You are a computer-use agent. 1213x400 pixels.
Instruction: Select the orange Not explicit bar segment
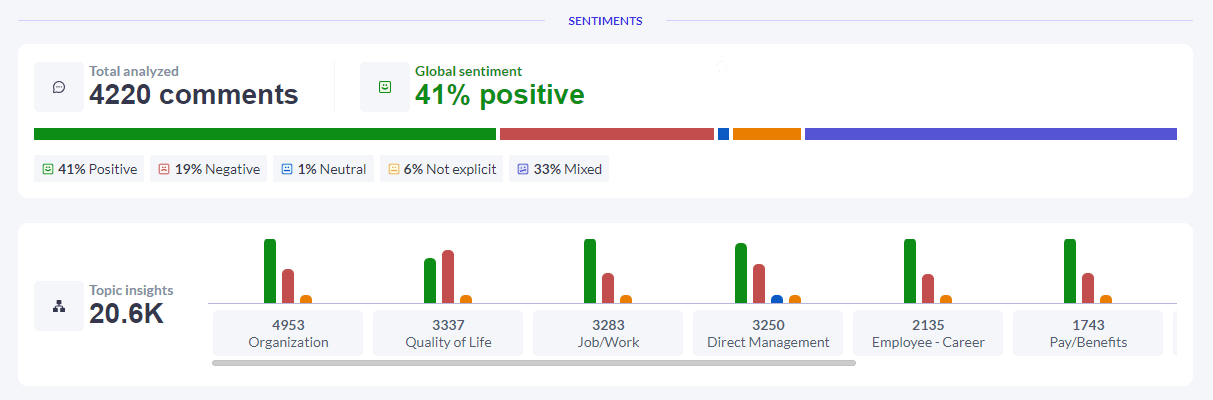[767, 134]
